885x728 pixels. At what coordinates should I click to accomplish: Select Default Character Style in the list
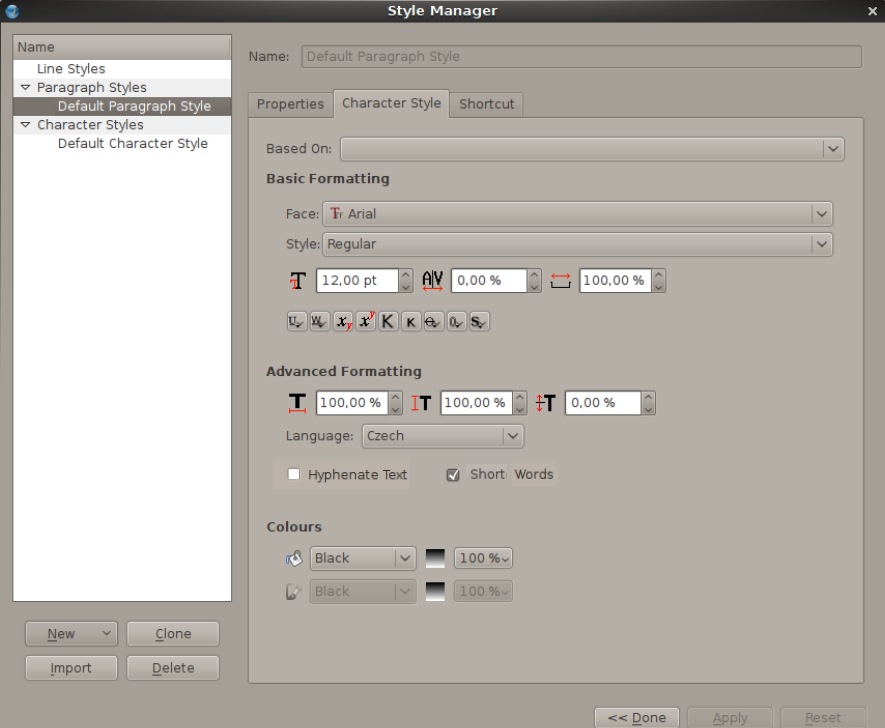tap(132, 144)
